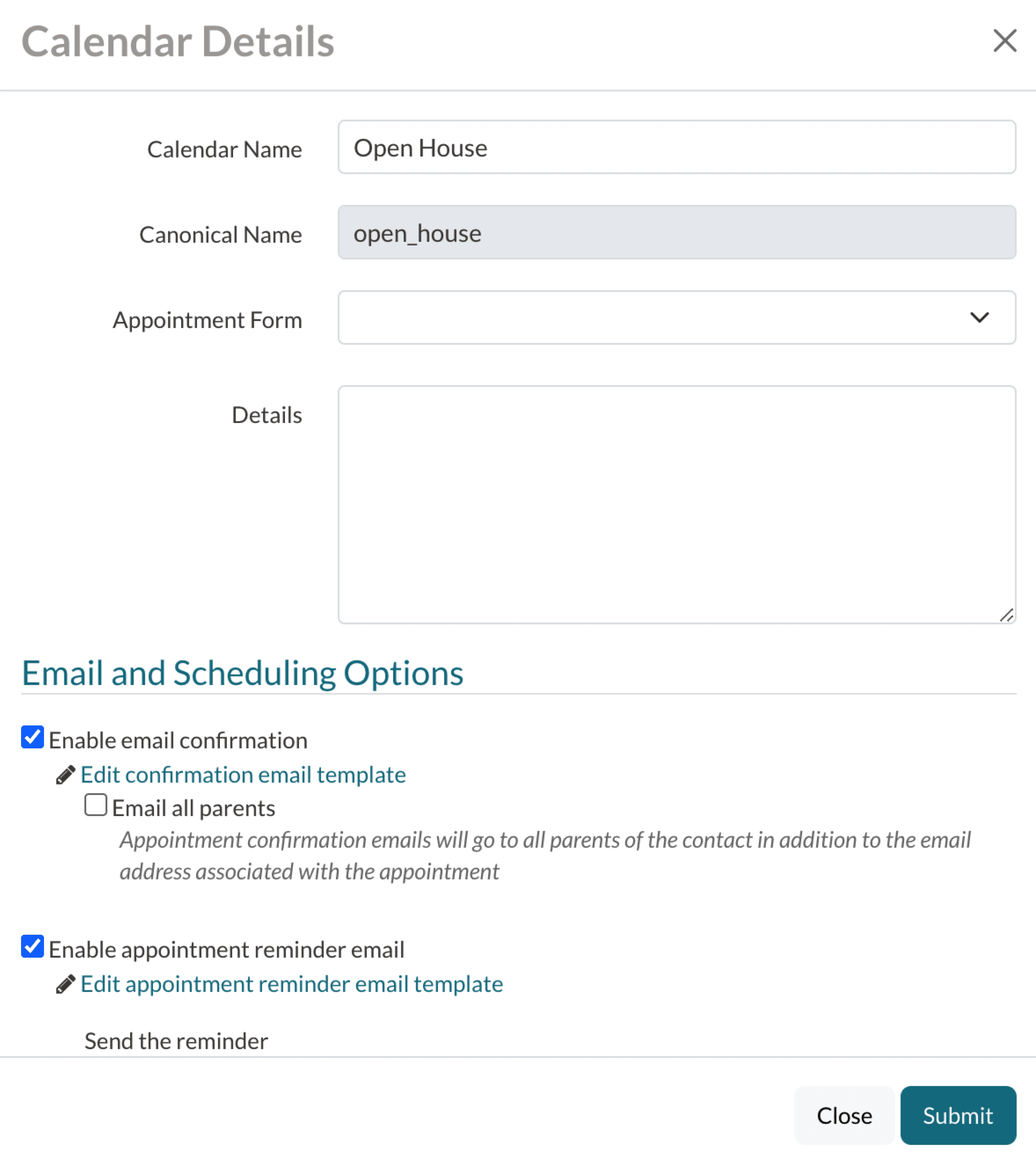Expand the Appointment Form dropdown
The width and height of the screenshot is (1036, 1159).
pyautogui.click(x=676, y=317)
